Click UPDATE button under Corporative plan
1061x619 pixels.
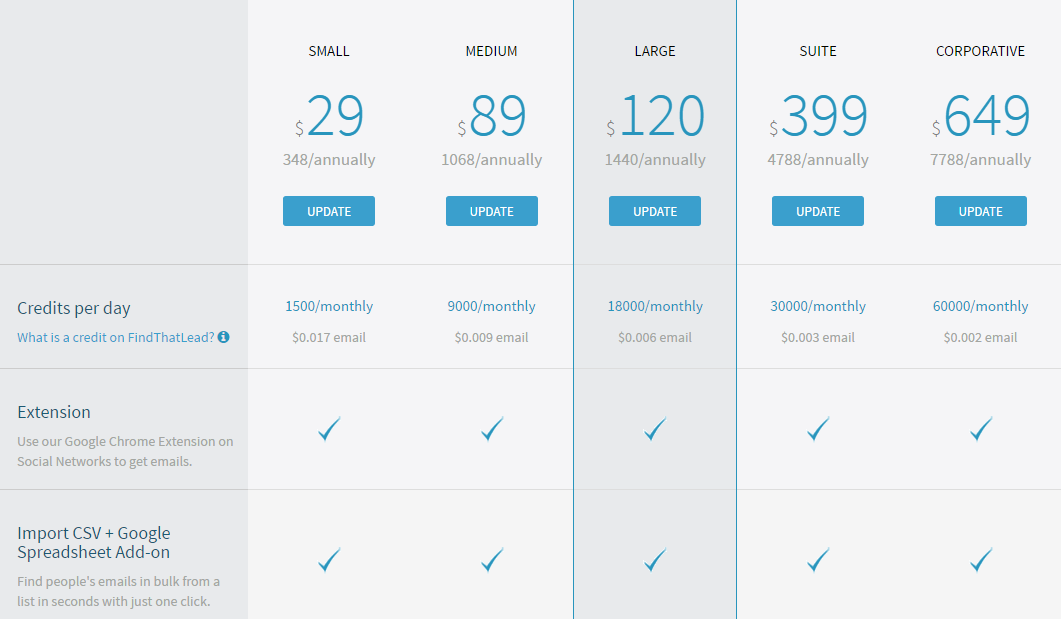pos(981,211)
